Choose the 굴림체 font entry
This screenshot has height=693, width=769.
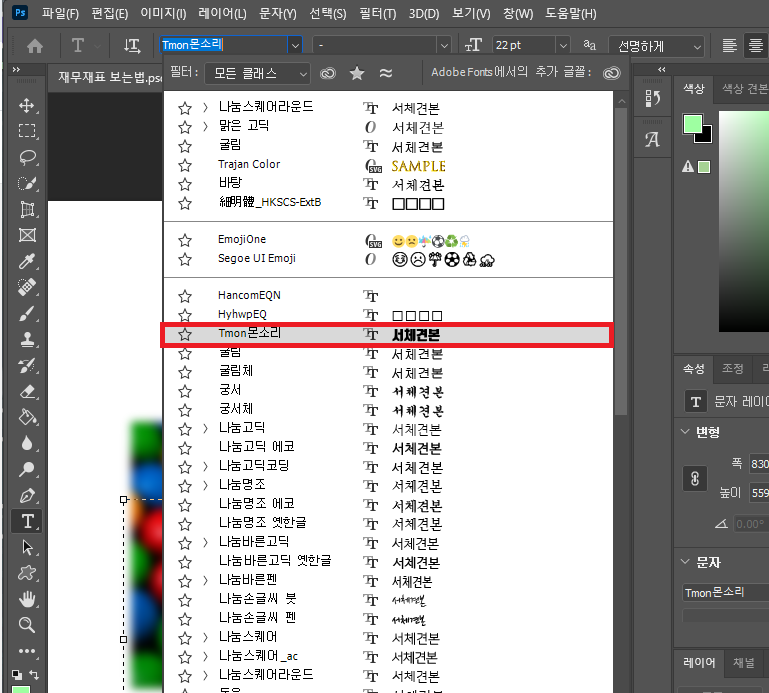[x=387, y=372]
